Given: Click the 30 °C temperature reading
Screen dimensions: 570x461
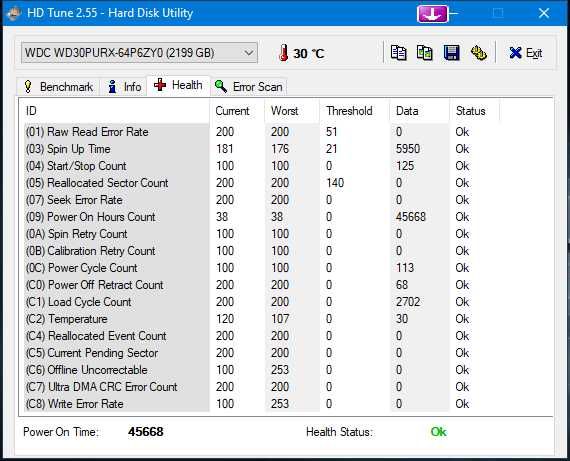Looking at the screenshot, I should point(309,53).
